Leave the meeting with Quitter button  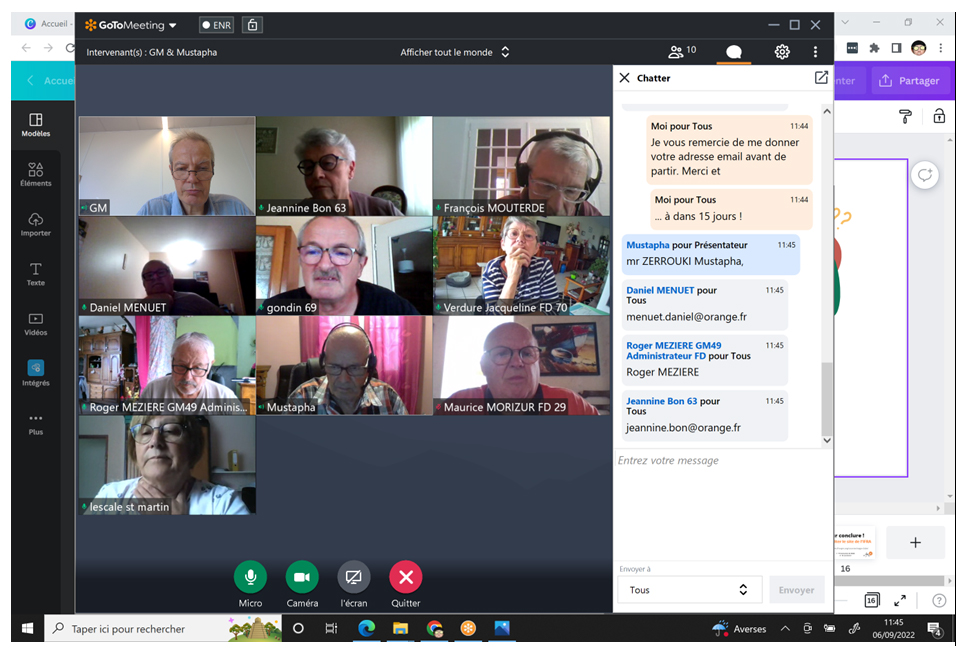[406, 577]
